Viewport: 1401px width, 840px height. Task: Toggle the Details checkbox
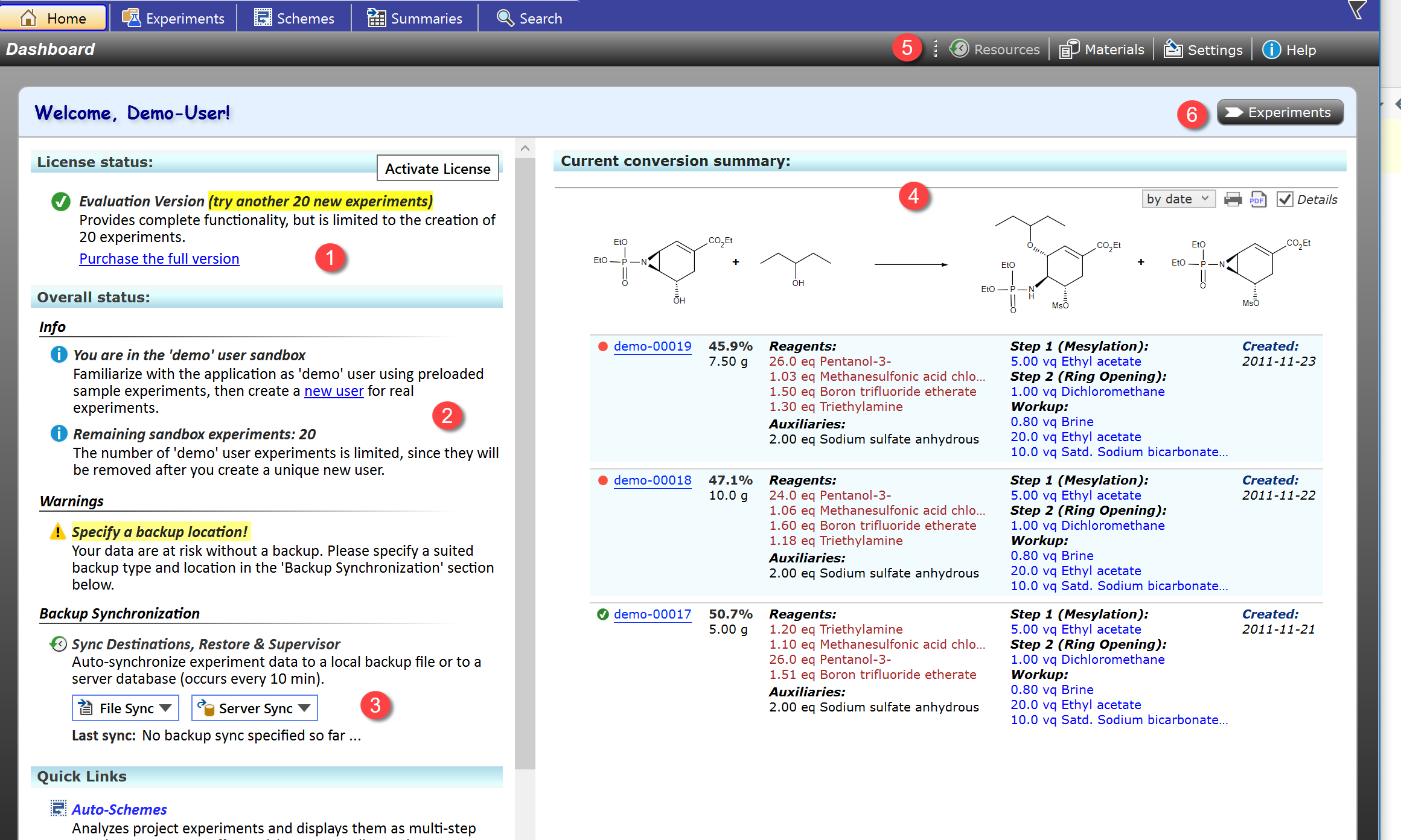(x=1285, y=199)
